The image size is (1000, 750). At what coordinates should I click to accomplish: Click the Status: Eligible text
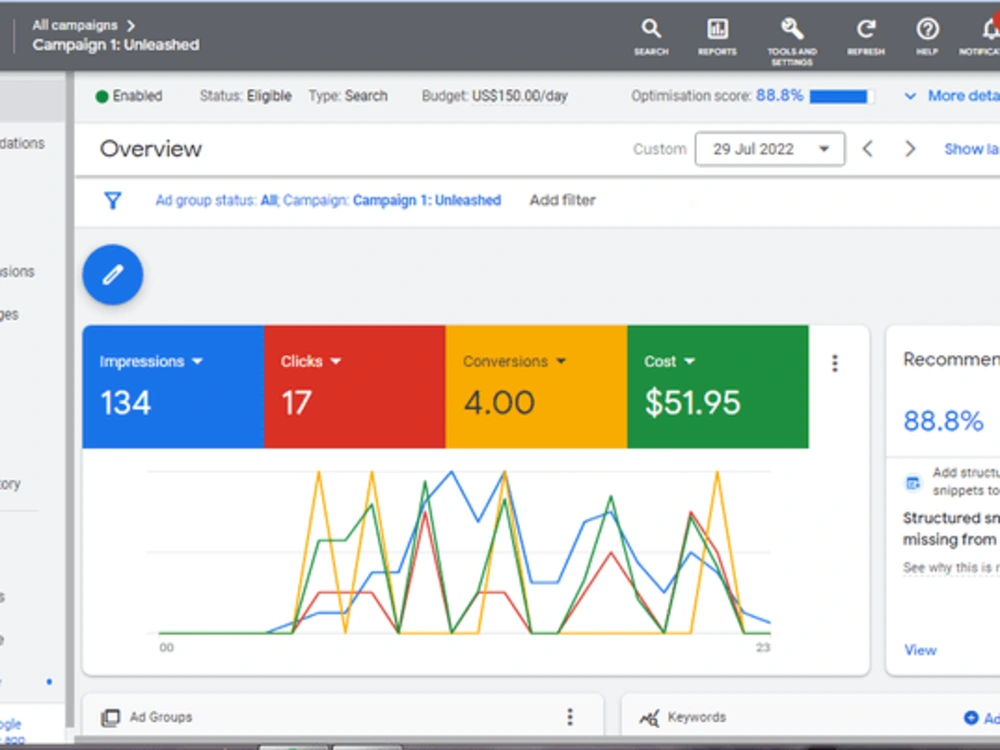[x=246, y=96]
